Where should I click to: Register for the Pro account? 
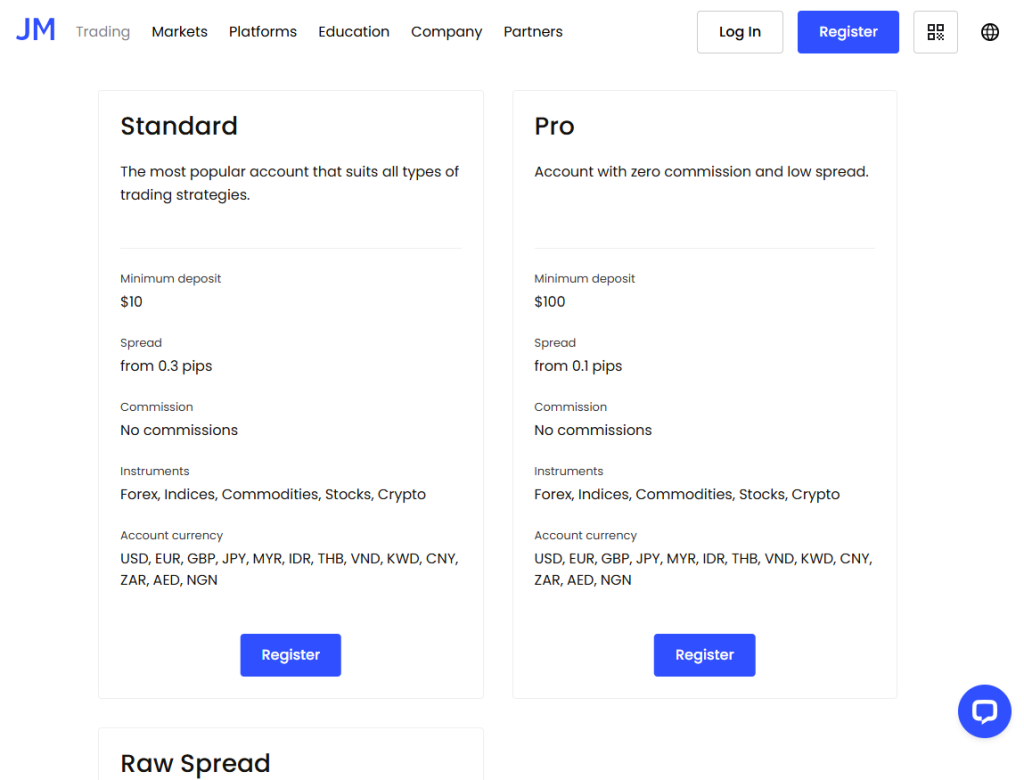(x=704, y=655)
